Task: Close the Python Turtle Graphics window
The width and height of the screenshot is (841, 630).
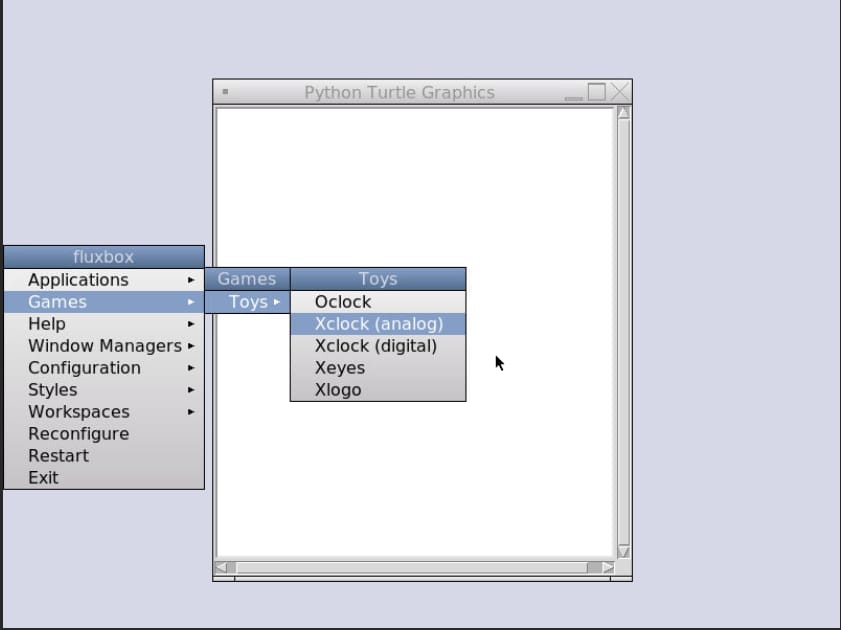Action: (x=619, y=92)
